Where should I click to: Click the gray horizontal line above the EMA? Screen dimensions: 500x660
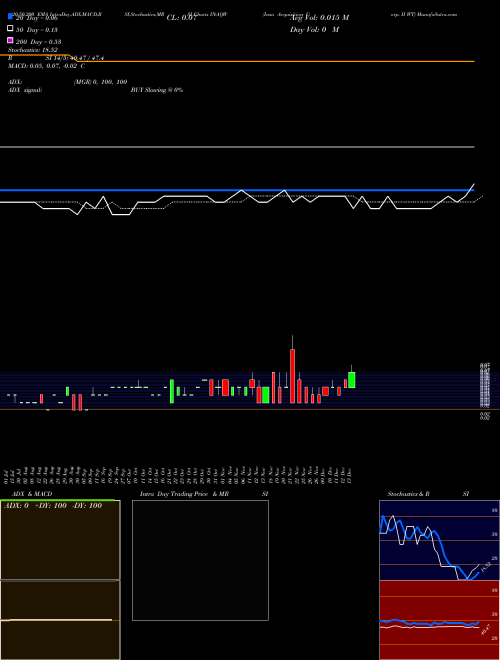tap(237, 147)
